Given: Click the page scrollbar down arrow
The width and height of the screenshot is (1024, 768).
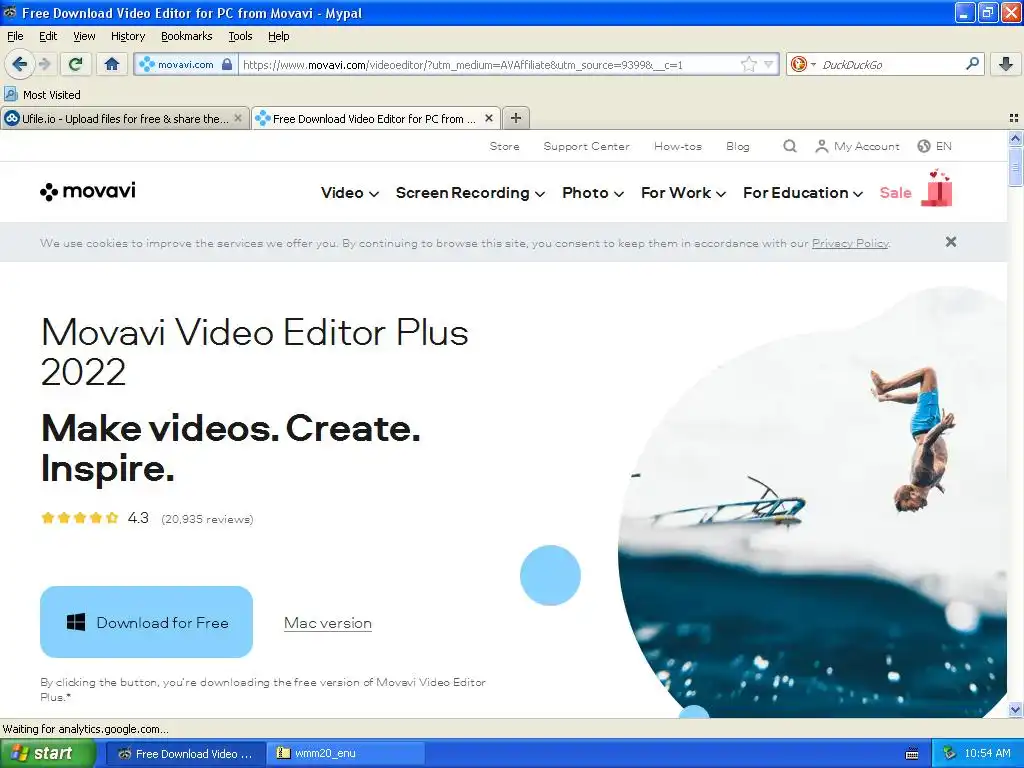Looking at the screenshot, I should (x=1015, y=709).
